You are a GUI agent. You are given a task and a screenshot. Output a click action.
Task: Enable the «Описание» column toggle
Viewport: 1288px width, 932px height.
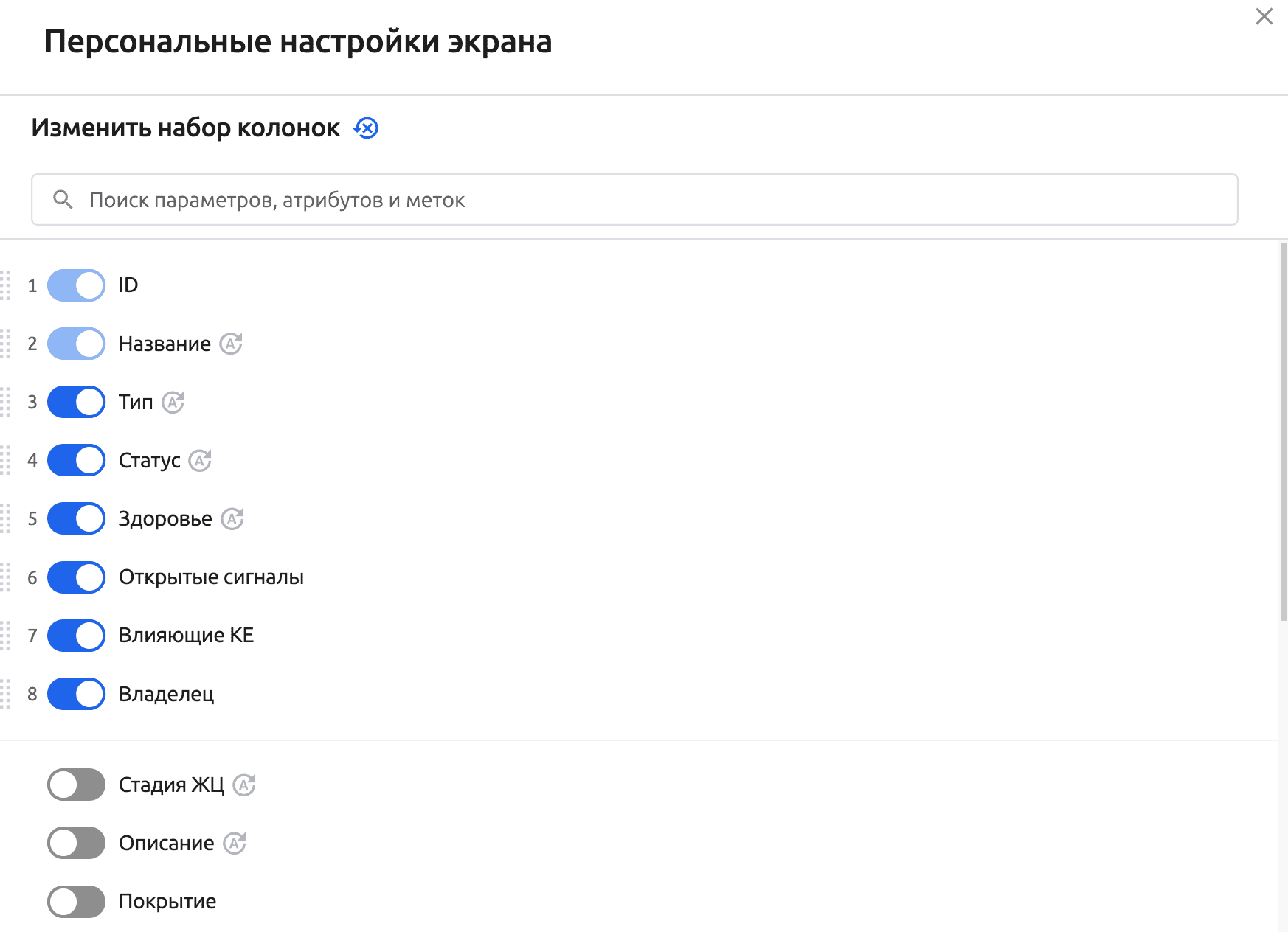(x=76, y=843)
